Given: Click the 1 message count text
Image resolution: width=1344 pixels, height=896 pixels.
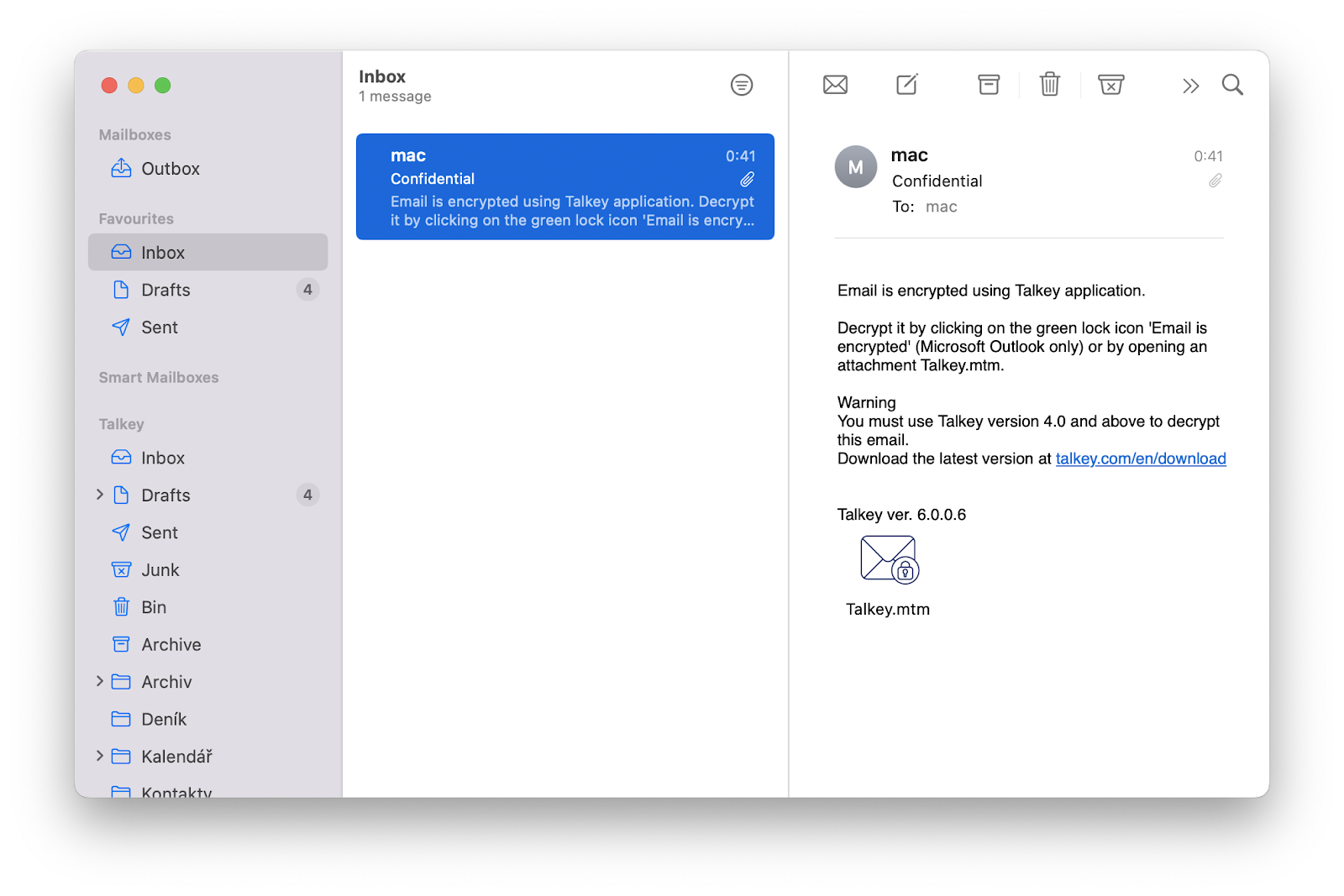Looking at the screenshot, I should click(395, 97).
